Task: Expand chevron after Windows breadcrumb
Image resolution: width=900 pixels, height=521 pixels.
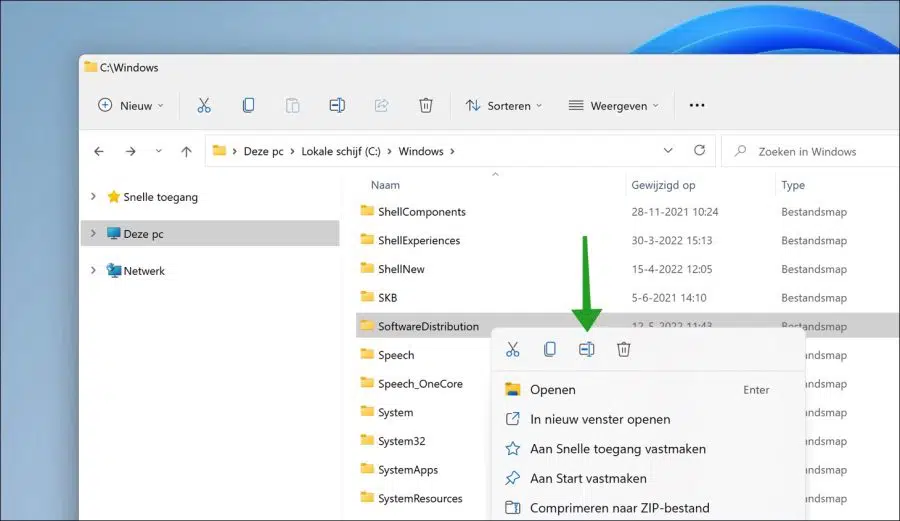Action: tap(452, 151)
